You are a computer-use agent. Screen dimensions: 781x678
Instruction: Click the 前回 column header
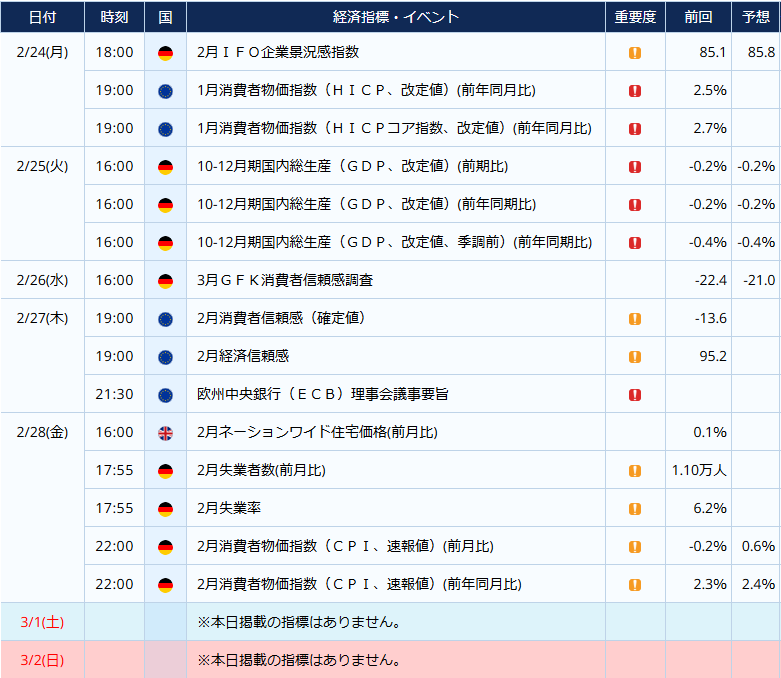(x=698, y=17)
